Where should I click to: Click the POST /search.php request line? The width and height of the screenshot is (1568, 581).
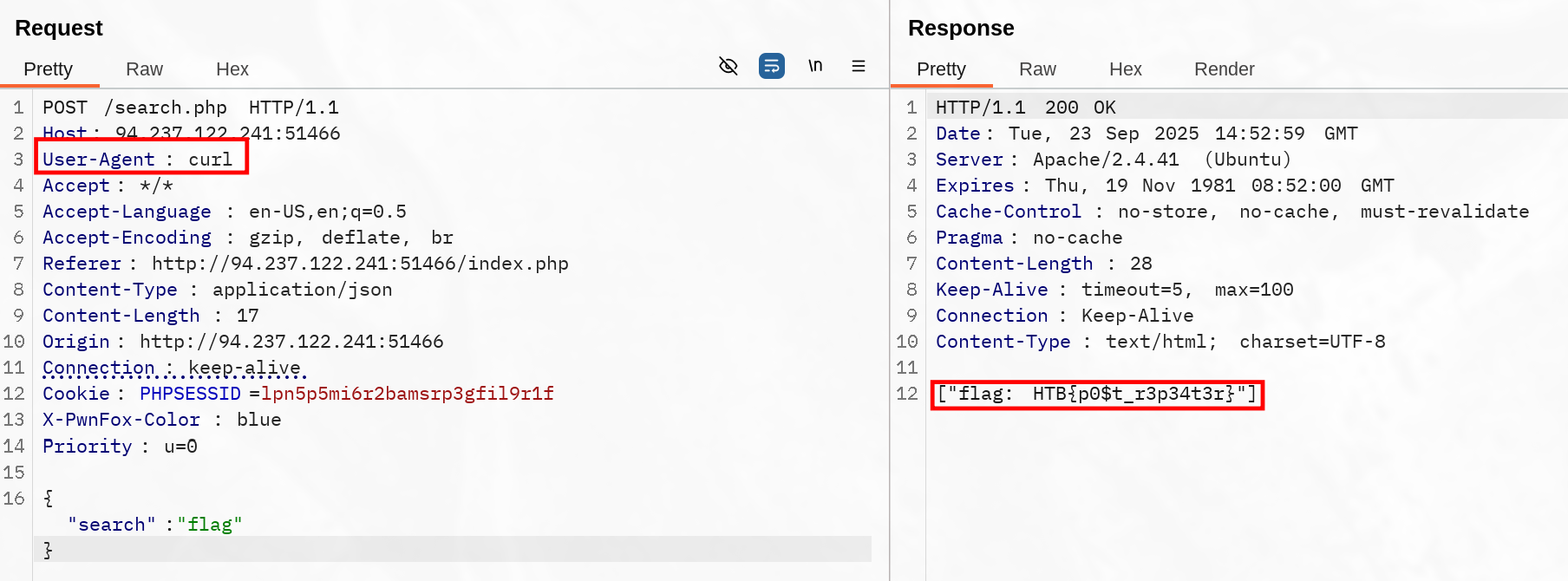point(191,108)
